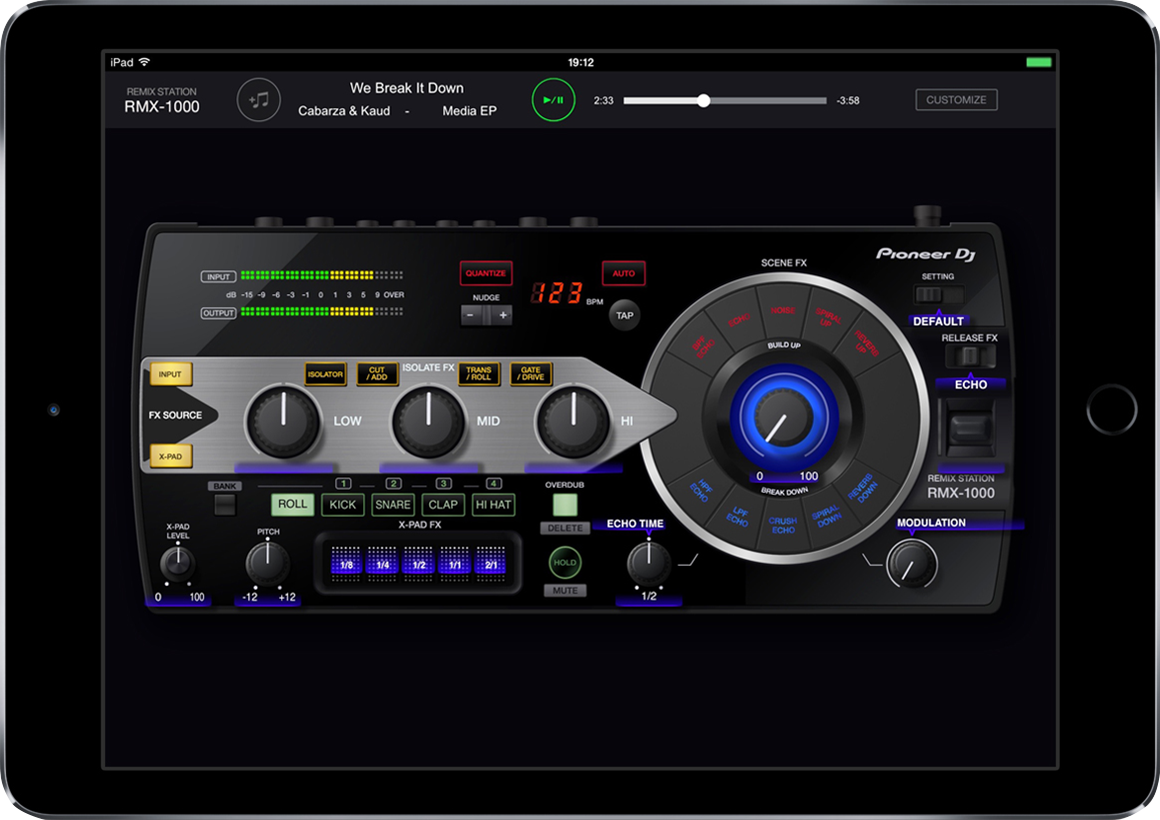Viewport: 1160px width, 820px height.
Task: Click the nudge minus button
Action: click(471, 315)
